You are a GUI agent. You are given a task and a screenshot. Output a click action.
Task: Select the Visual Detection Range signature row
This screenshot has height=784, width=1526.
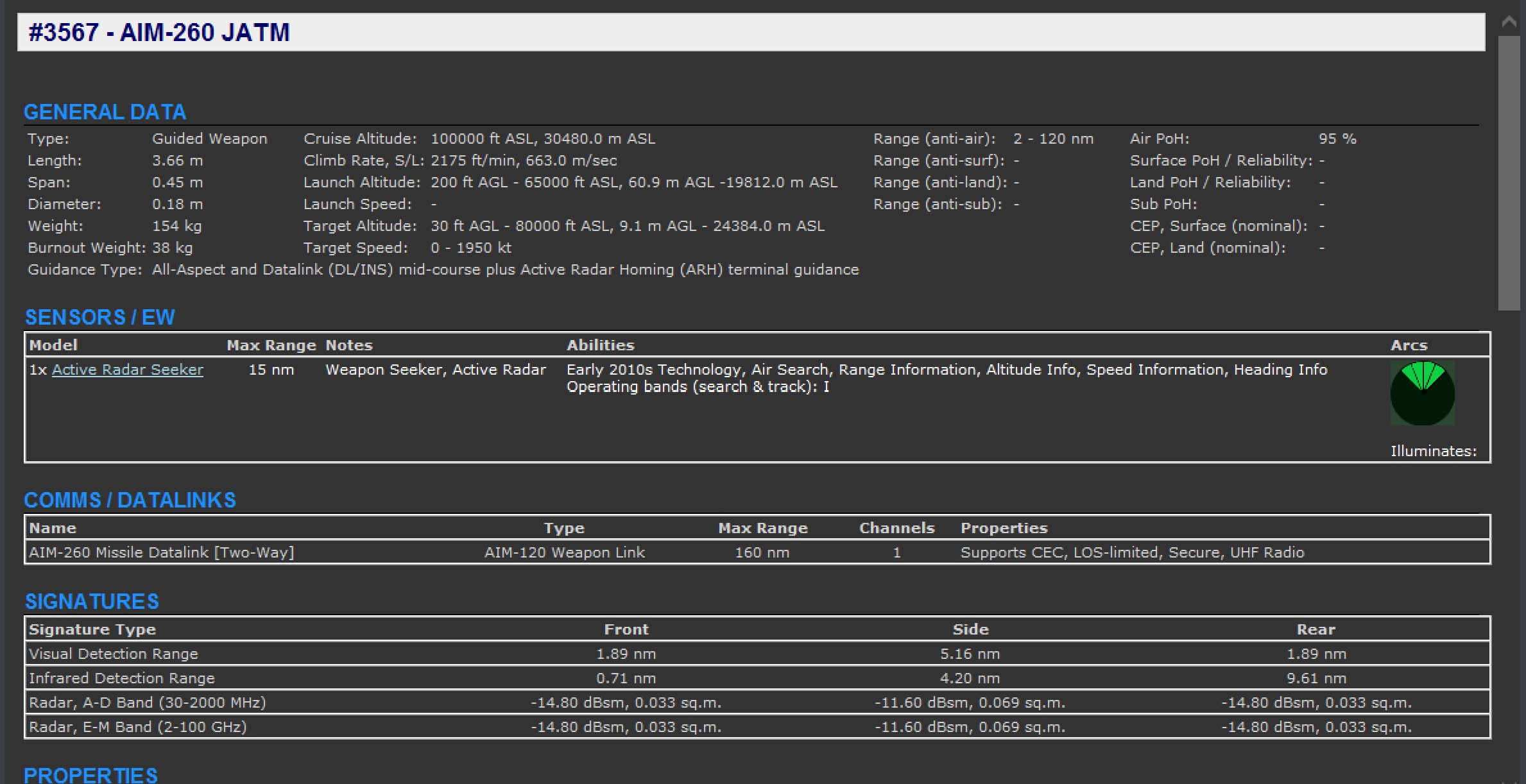[x=113, y=653]
